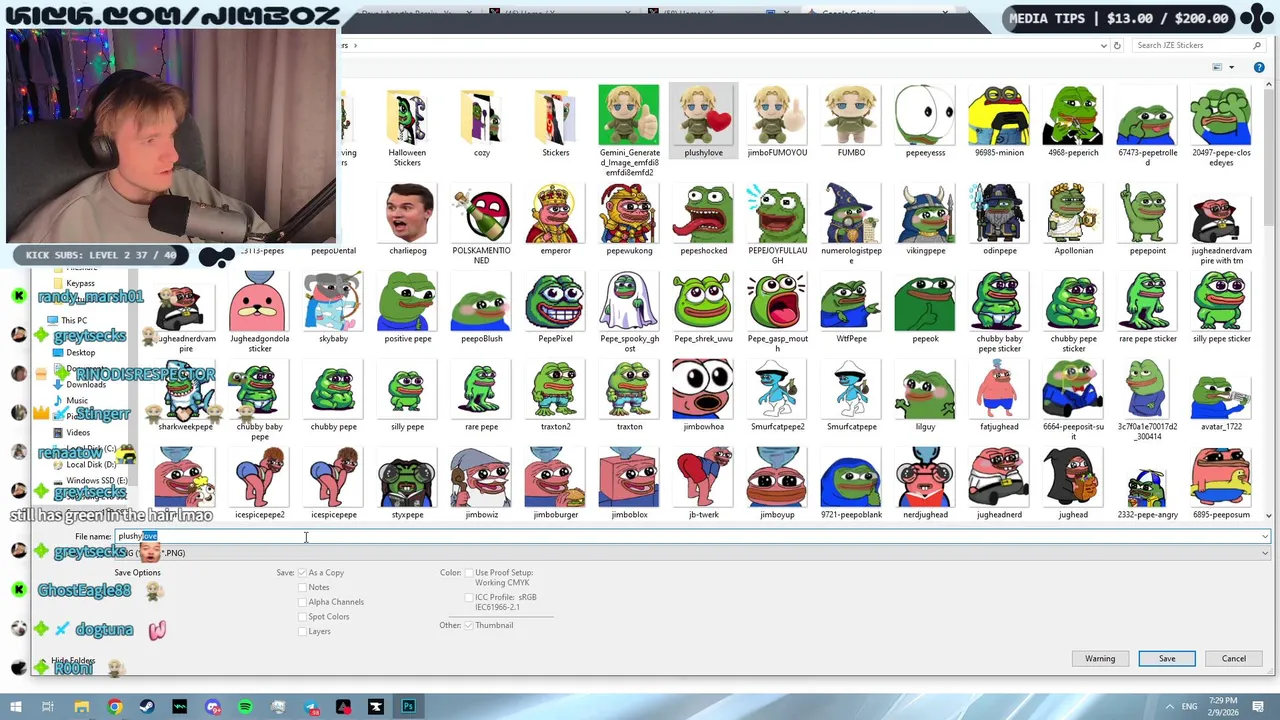Toggle the Thumbnail checkbox
This screenshot has width=1280, height=720.
click(468, 625)
